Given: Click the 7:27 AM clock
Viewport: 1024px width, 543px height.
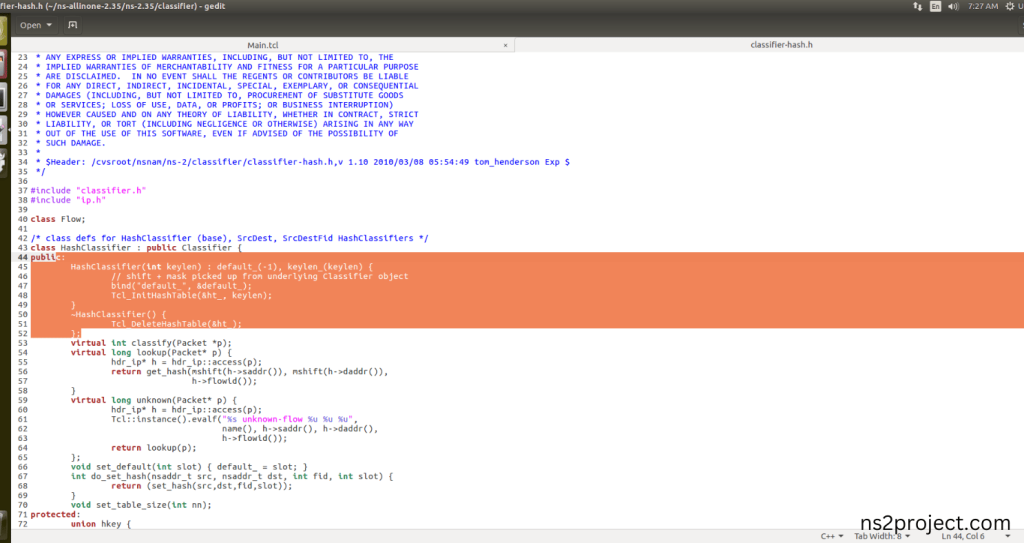Looking at the screenshot, I should click(983, 6).
